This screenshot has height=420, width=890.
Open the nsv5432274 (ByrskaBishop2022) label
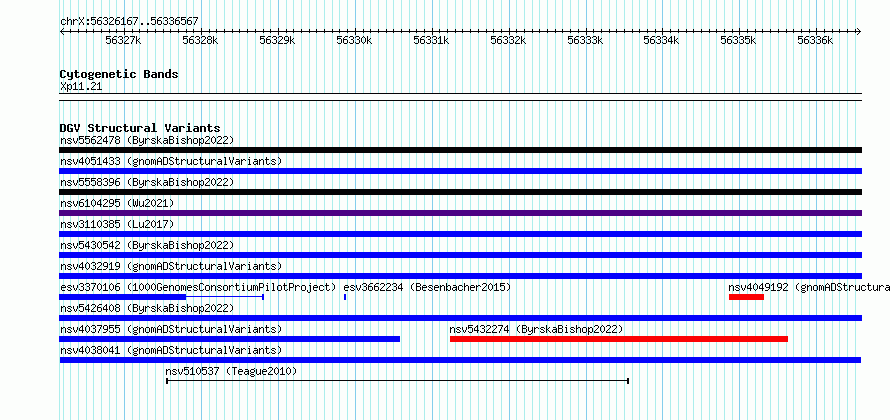point(536,329)
